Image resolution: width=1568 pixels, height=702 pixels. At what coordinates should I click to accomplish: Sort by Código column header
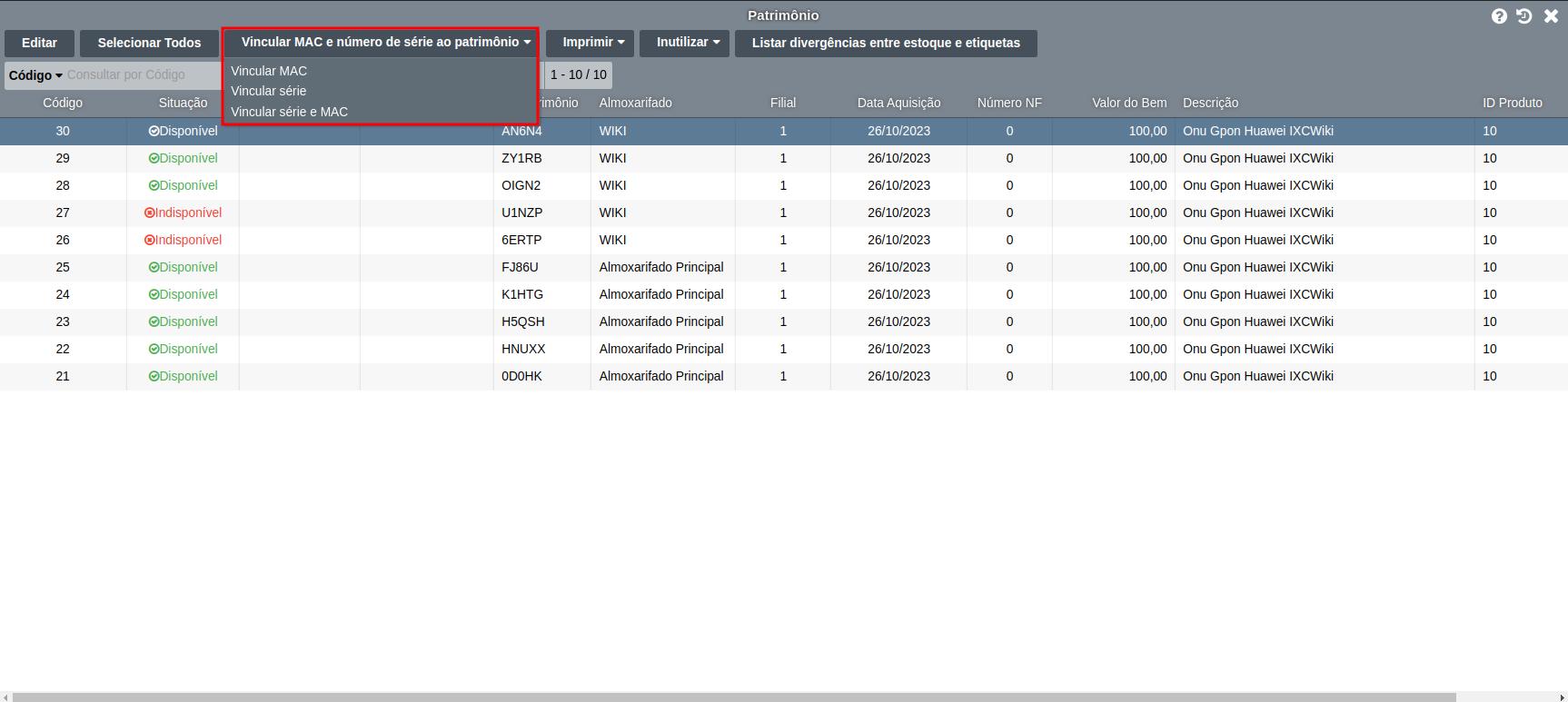tap(63, 103)
